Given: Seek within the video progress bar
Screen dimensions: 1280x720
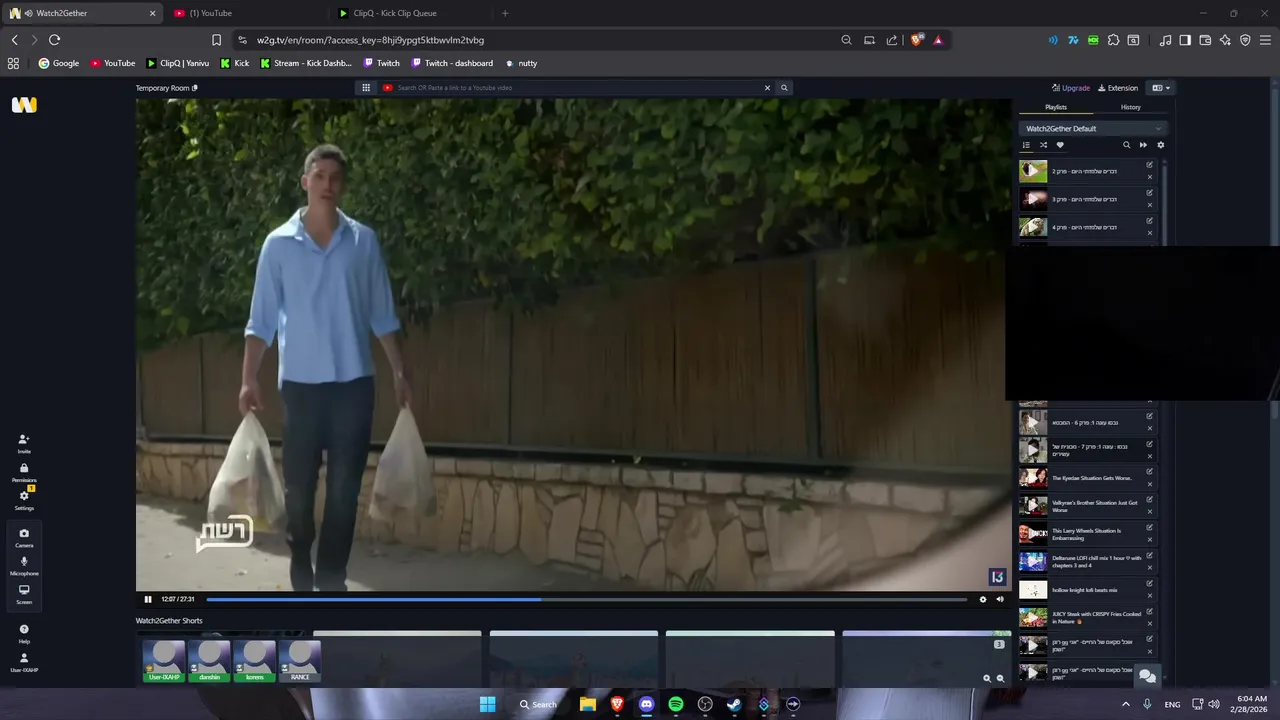Looking at the screenshot, I should (x=586, y=599).
